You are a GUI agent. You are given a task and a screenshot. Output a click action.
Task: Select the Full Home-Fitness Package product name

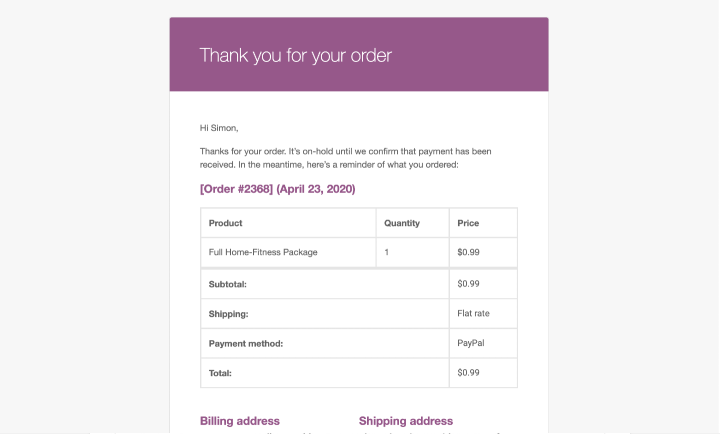click(x=263, y=252)
